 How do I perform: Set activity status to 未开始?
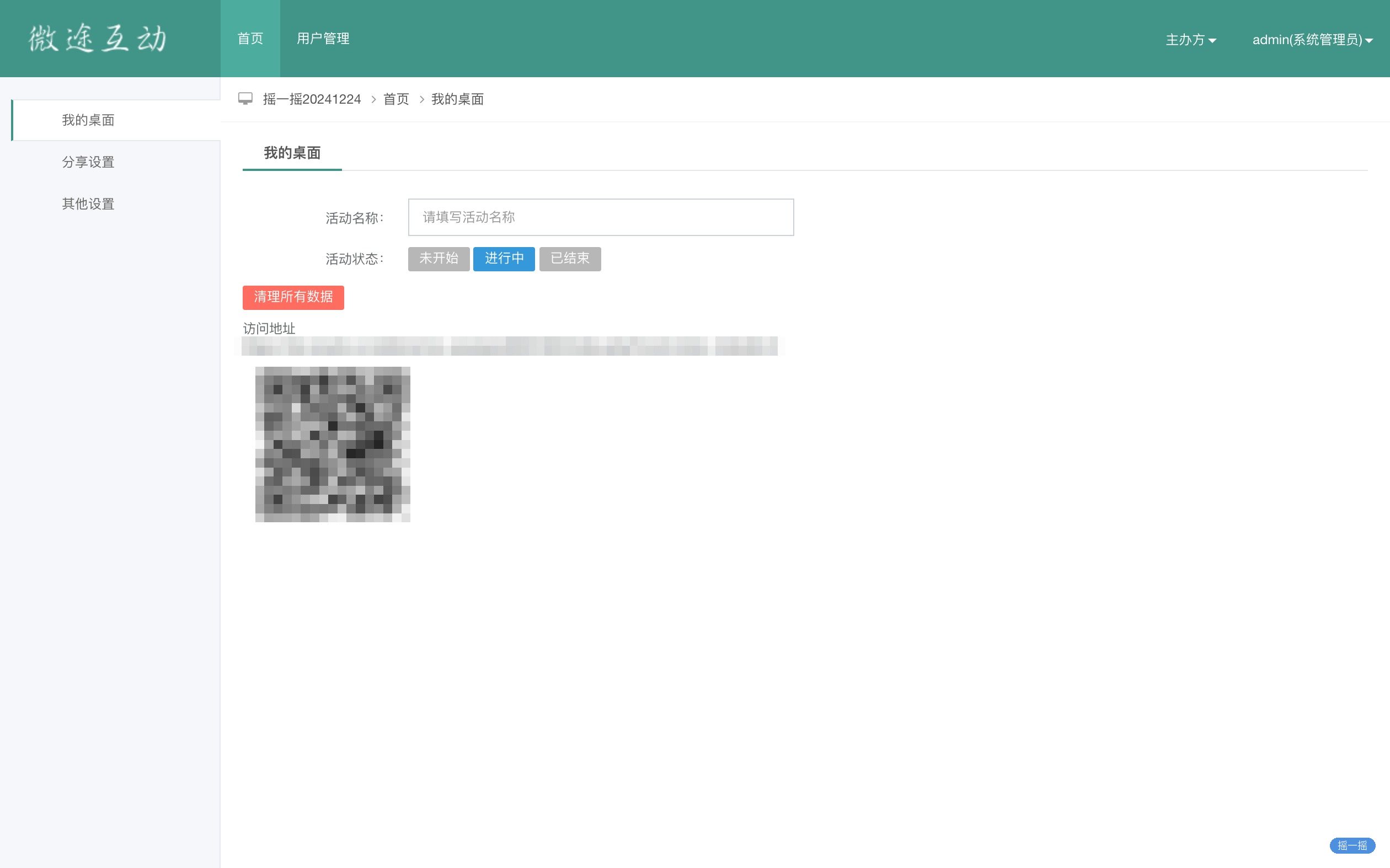coord(439,259)
